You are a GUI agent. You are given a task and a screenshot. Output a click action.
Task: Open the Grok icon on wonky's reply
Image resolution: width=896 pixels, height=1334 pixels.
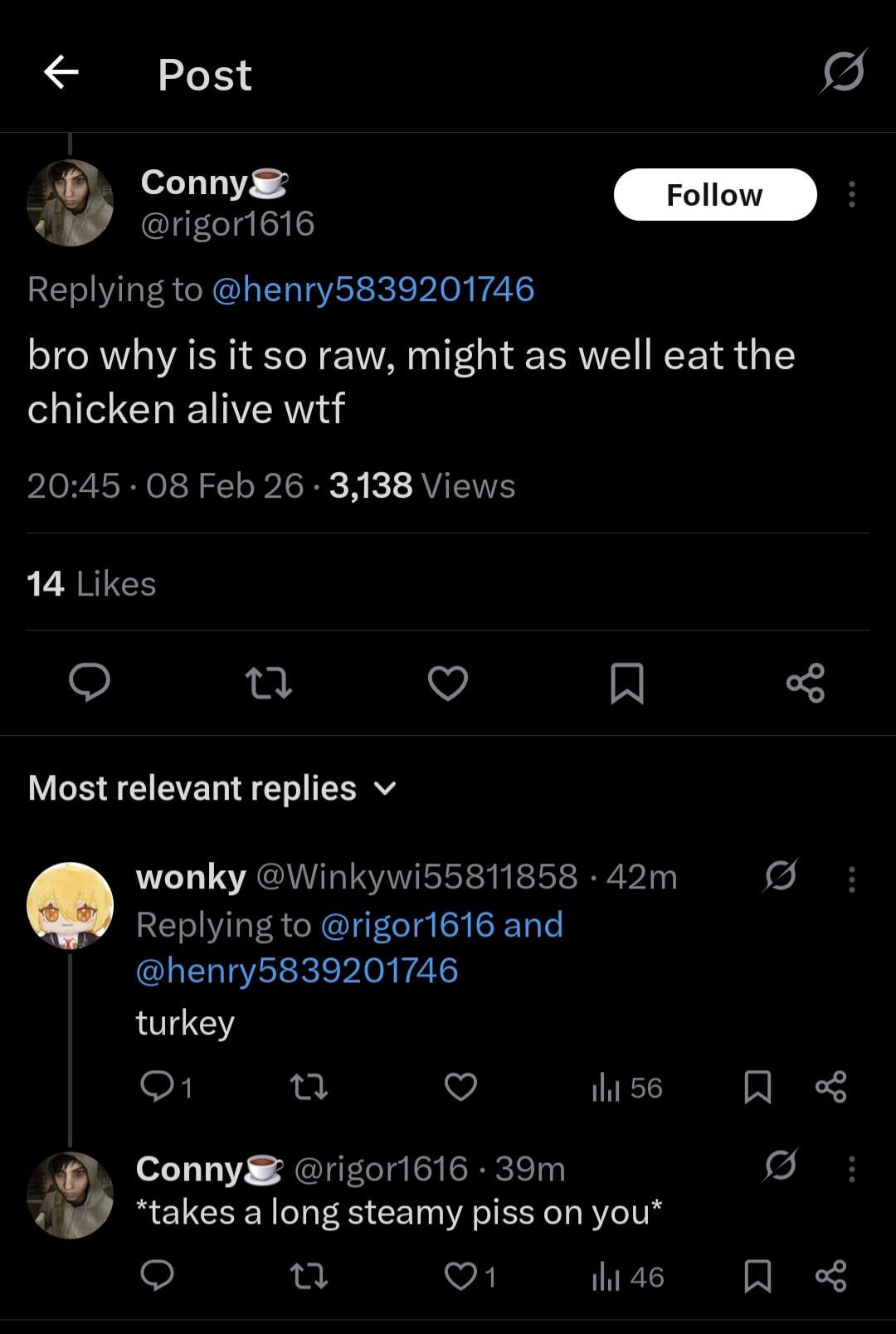[780, 876]
